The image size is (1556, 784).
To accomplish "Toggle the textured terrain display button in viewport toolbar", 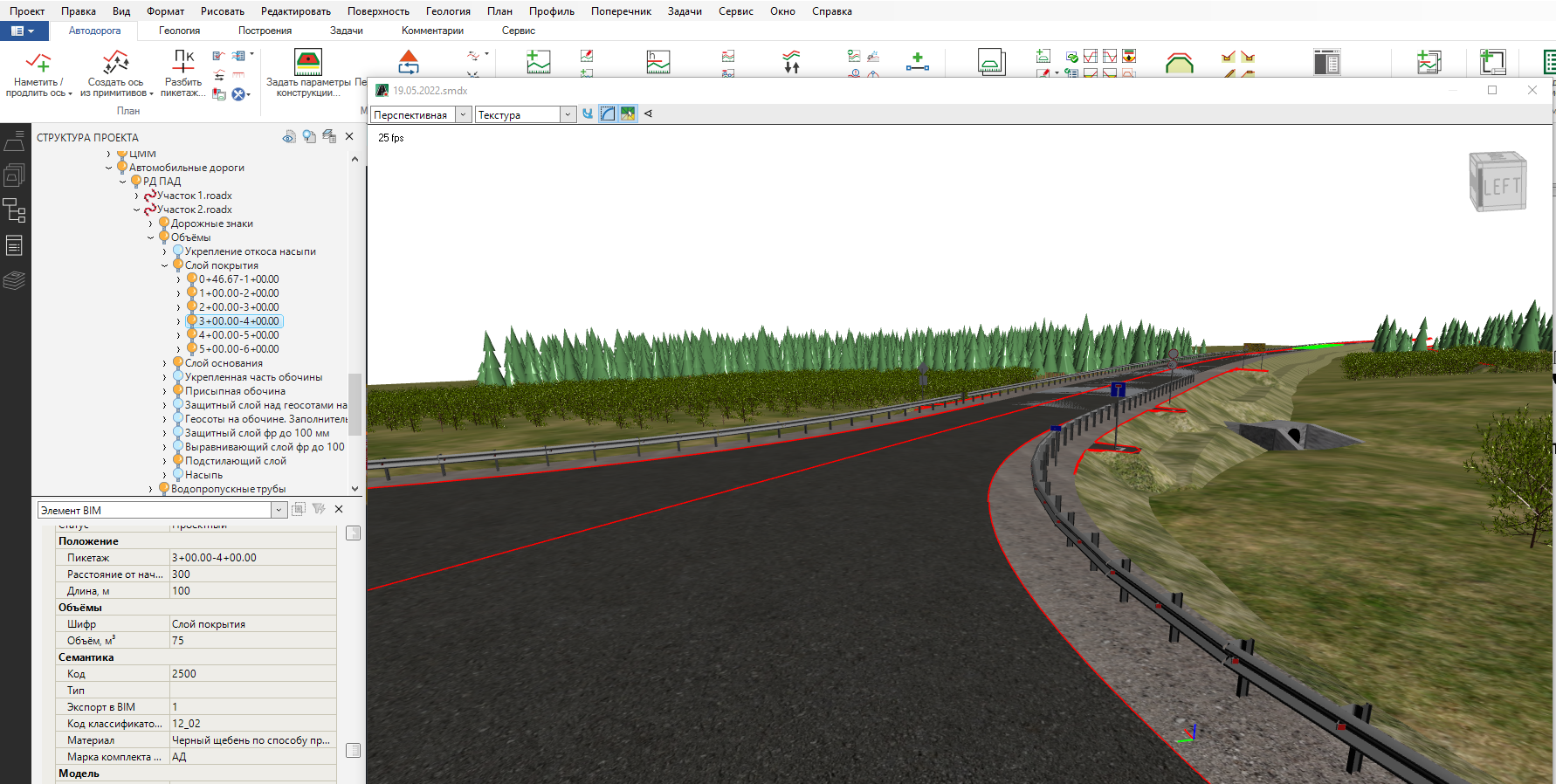I will pyautogui.click(x=628, y=114).
